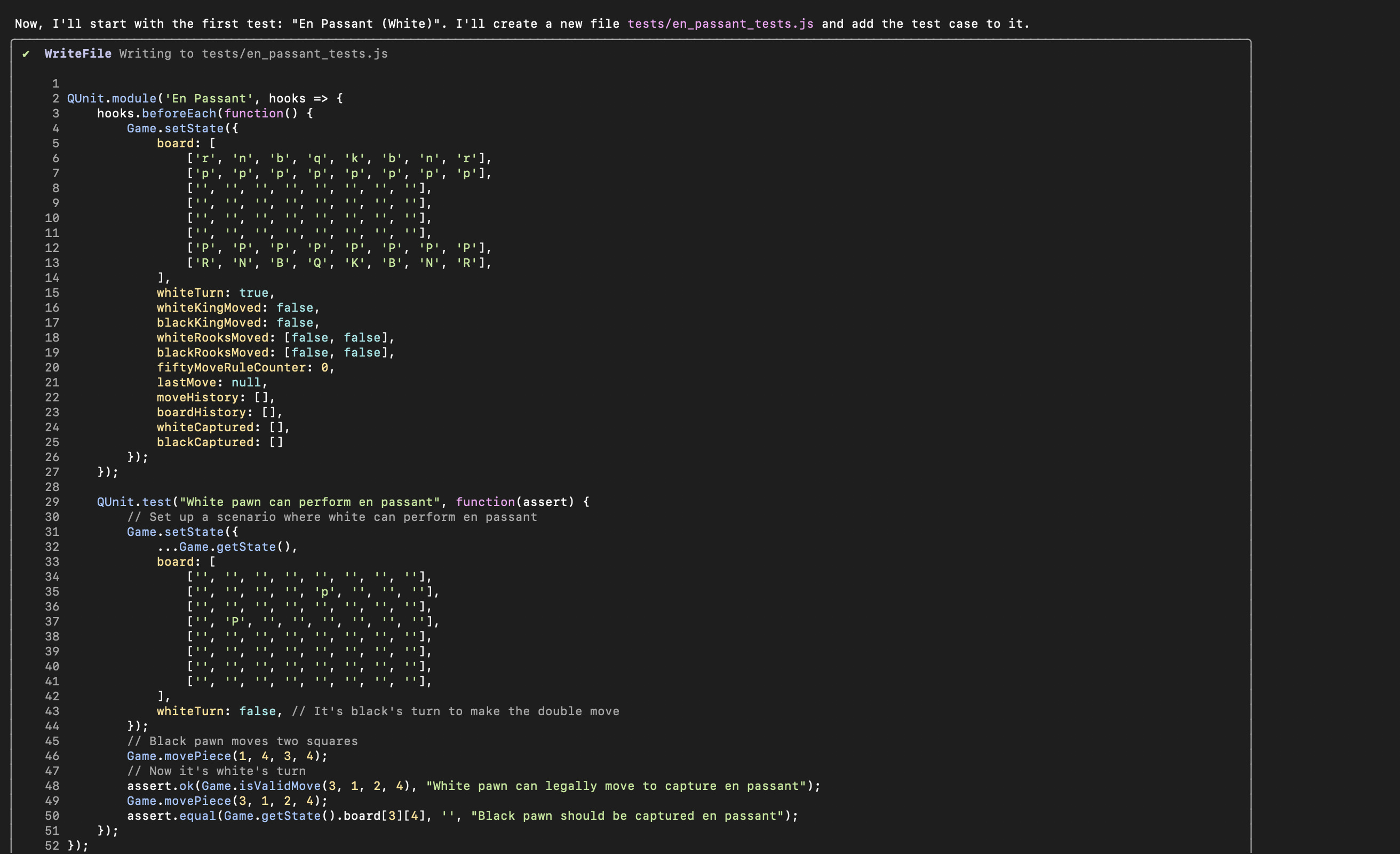
Task: Click the 'lastMove: null,' line
Action: (212, 382)
